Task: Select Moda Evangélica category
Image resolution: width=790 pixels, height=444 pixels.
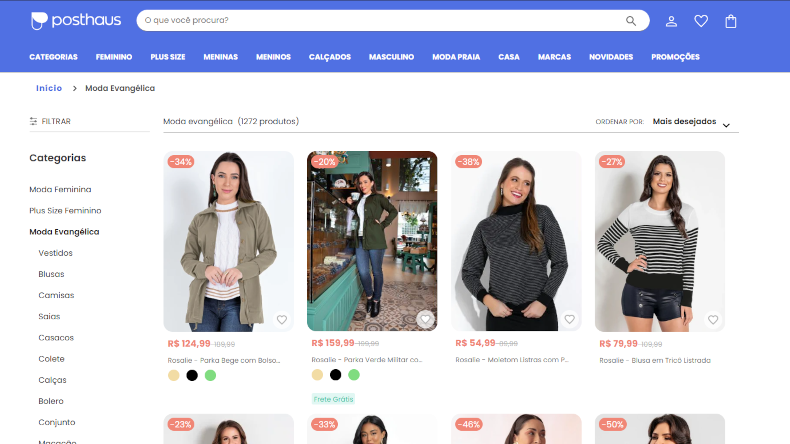Action: click(x=64, y=232)
